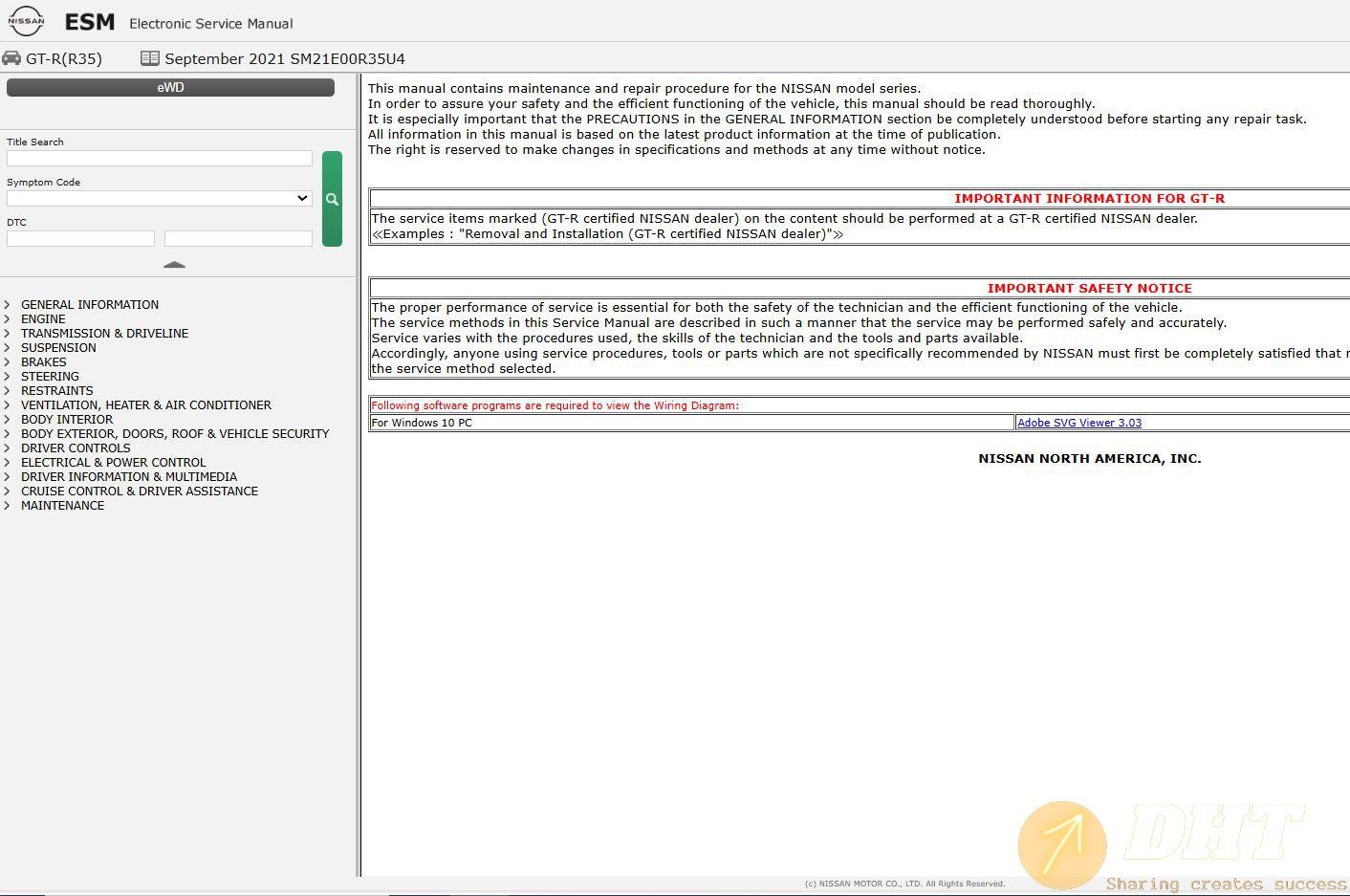1350x896 pixels.
Task: Expand the BODY INTERIOR chevron
Action: pyautogui.click(x=8, y=420)
